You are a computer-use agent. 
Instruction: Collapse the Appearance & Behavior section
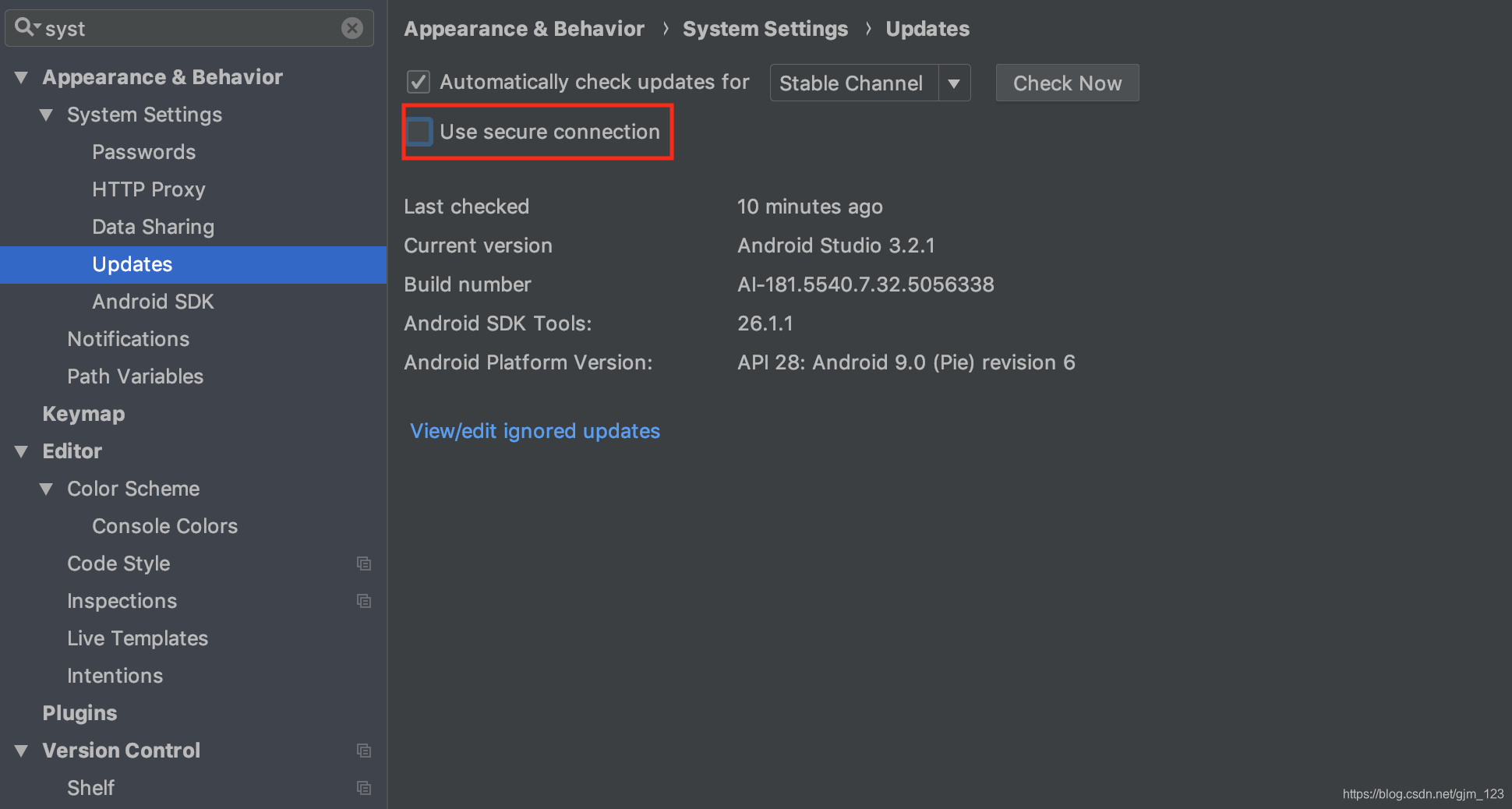point(21,77)
